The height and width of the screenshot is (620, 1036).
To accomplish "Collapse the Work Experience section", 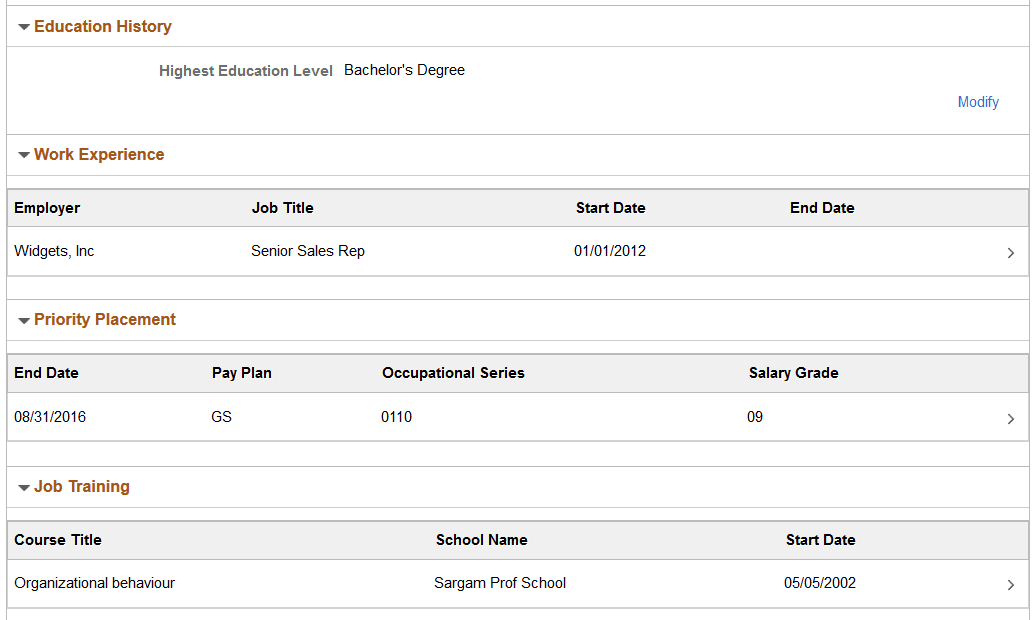I will click(24, 155).
